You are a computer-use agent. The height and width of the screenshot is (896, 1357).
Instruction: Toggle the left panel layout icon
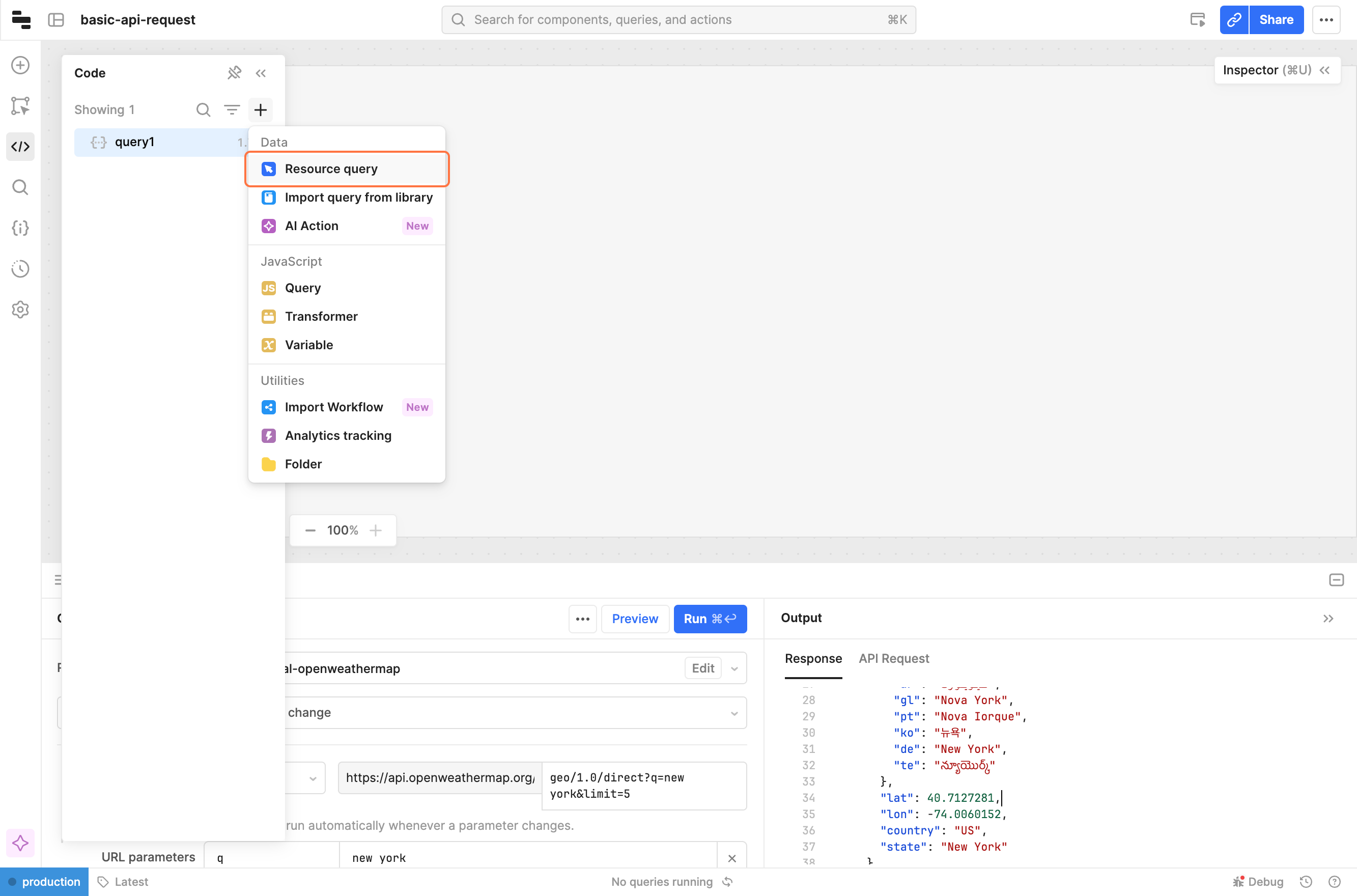(x=56, y=20)
